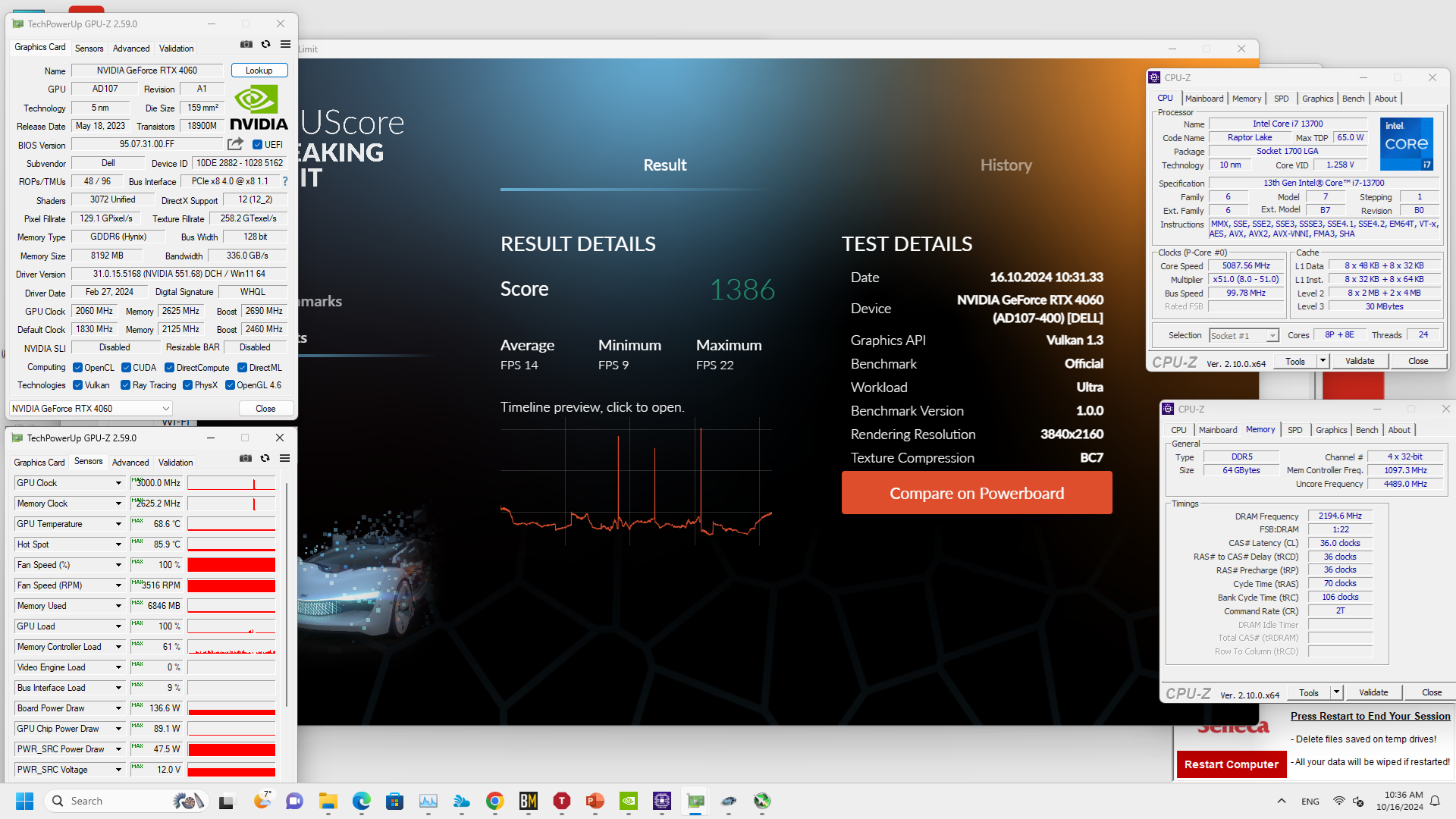The image size is (1456, 819).
Task: Expand the Fan Speed (RPM) sensor dropdown
Action: click(118, 585)
